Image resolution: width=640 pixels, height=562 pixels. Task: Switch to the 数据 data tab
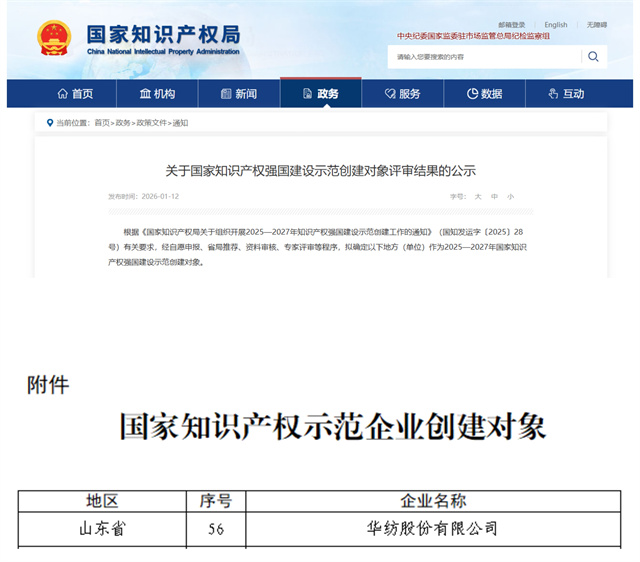484,94
